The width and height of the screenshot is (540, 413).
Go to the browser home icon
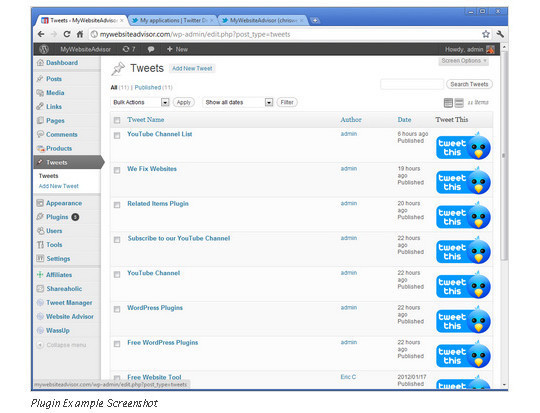(80, 34)
